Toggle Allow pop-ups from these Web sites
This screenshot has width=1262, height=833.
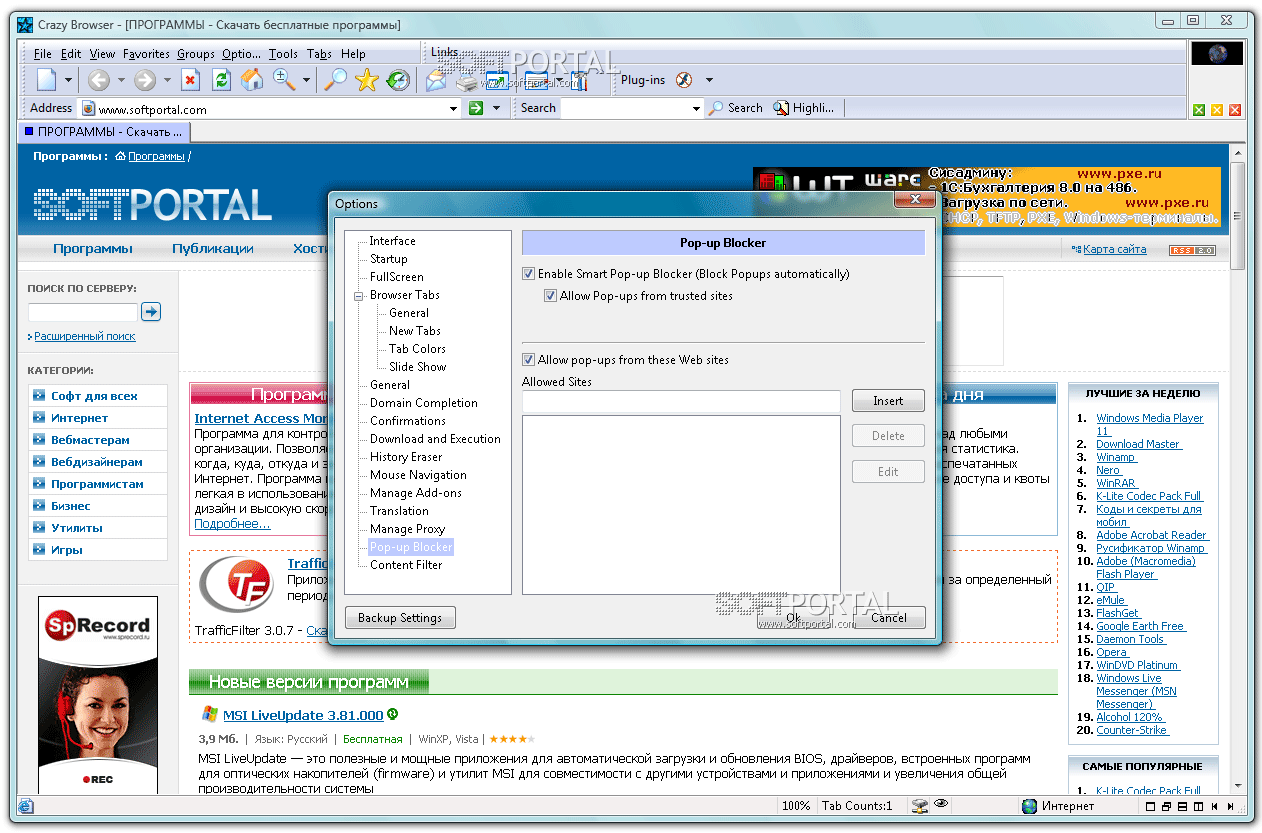click(529, 360)
